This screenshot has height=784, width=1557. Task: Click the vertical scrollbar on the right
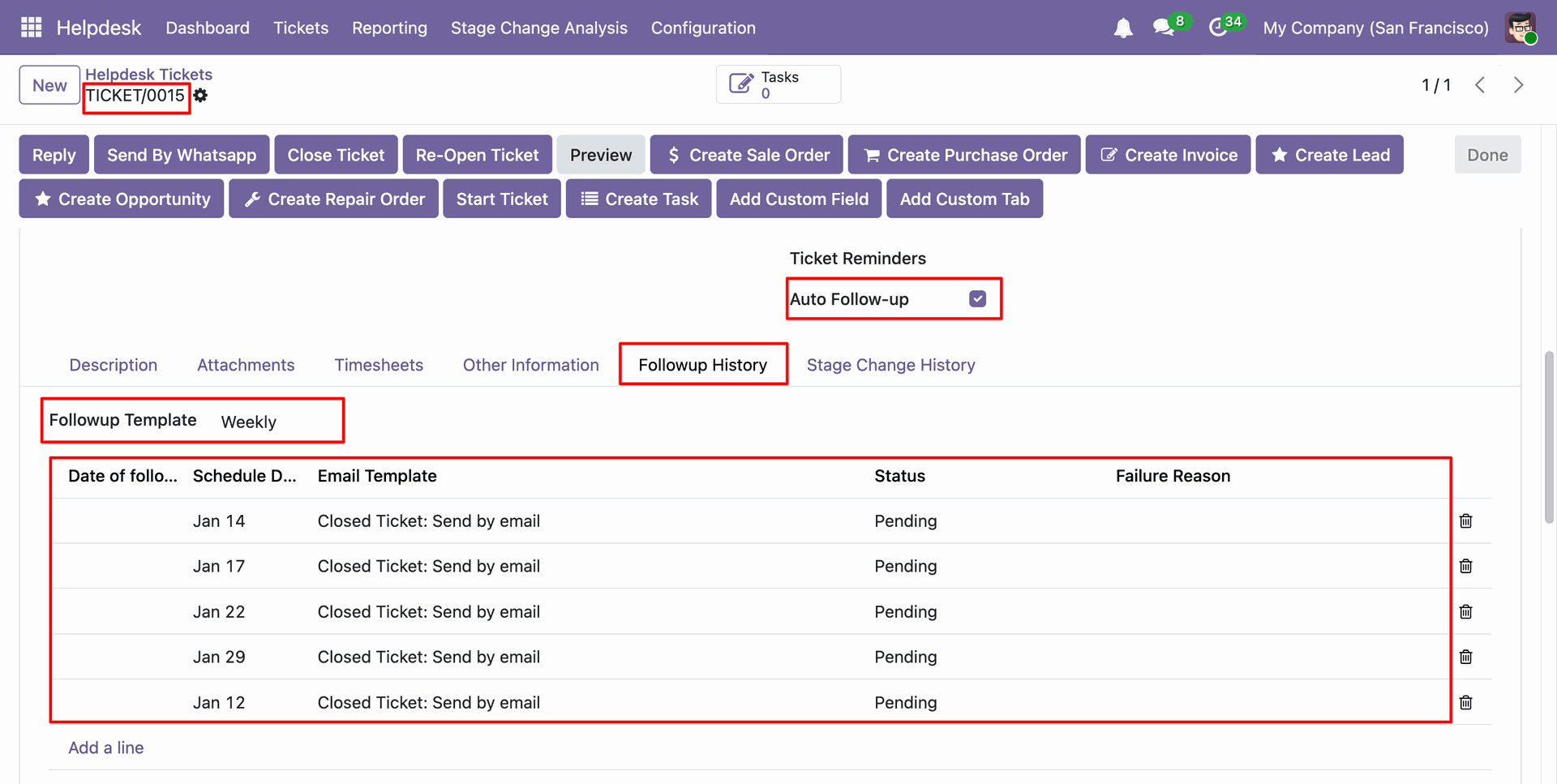(1549, 438)
